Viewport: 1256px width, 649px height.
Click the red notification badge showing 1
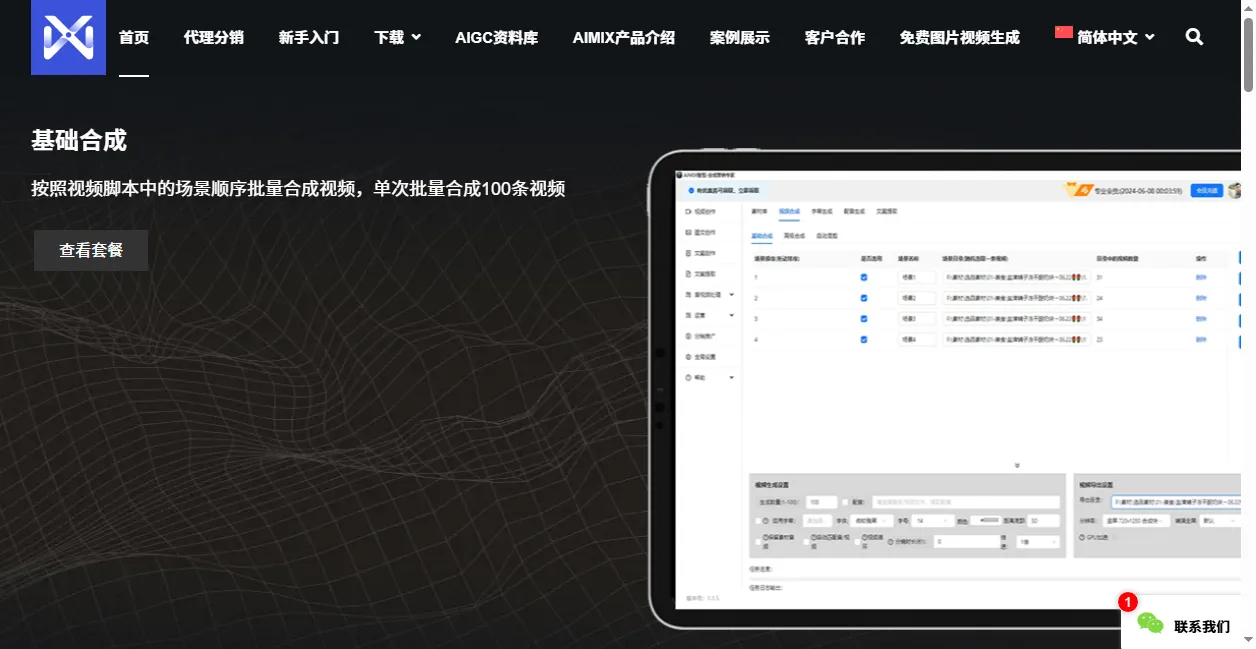(x=1128, y=602)
